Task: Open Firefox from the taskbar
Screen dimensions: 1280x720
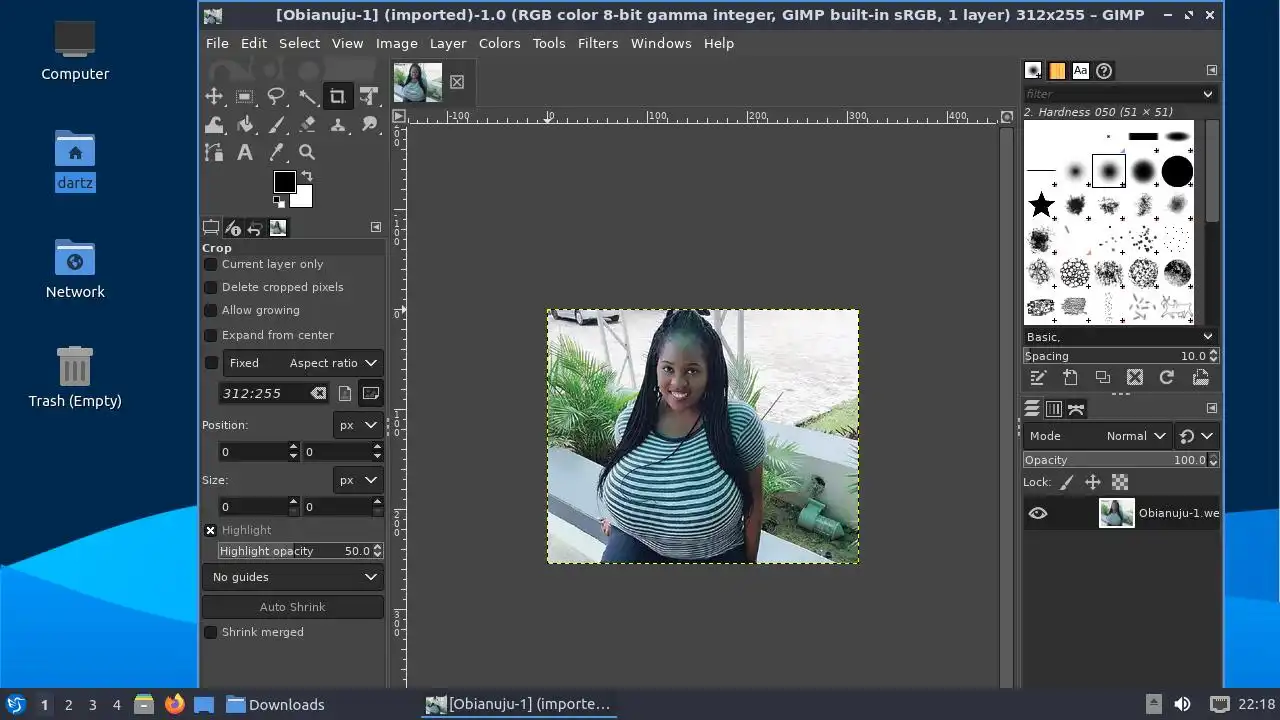Action: 174,704
